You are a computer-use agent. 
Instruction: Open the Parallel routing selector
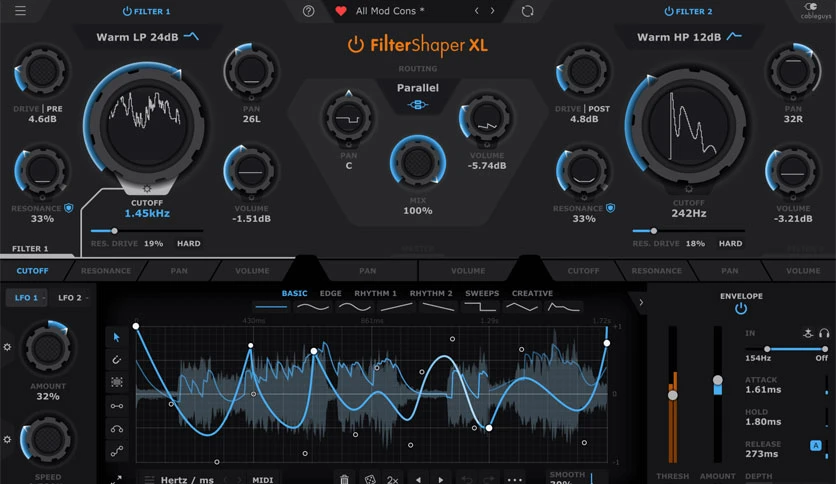pyautogui.click(x=417, y=88)
